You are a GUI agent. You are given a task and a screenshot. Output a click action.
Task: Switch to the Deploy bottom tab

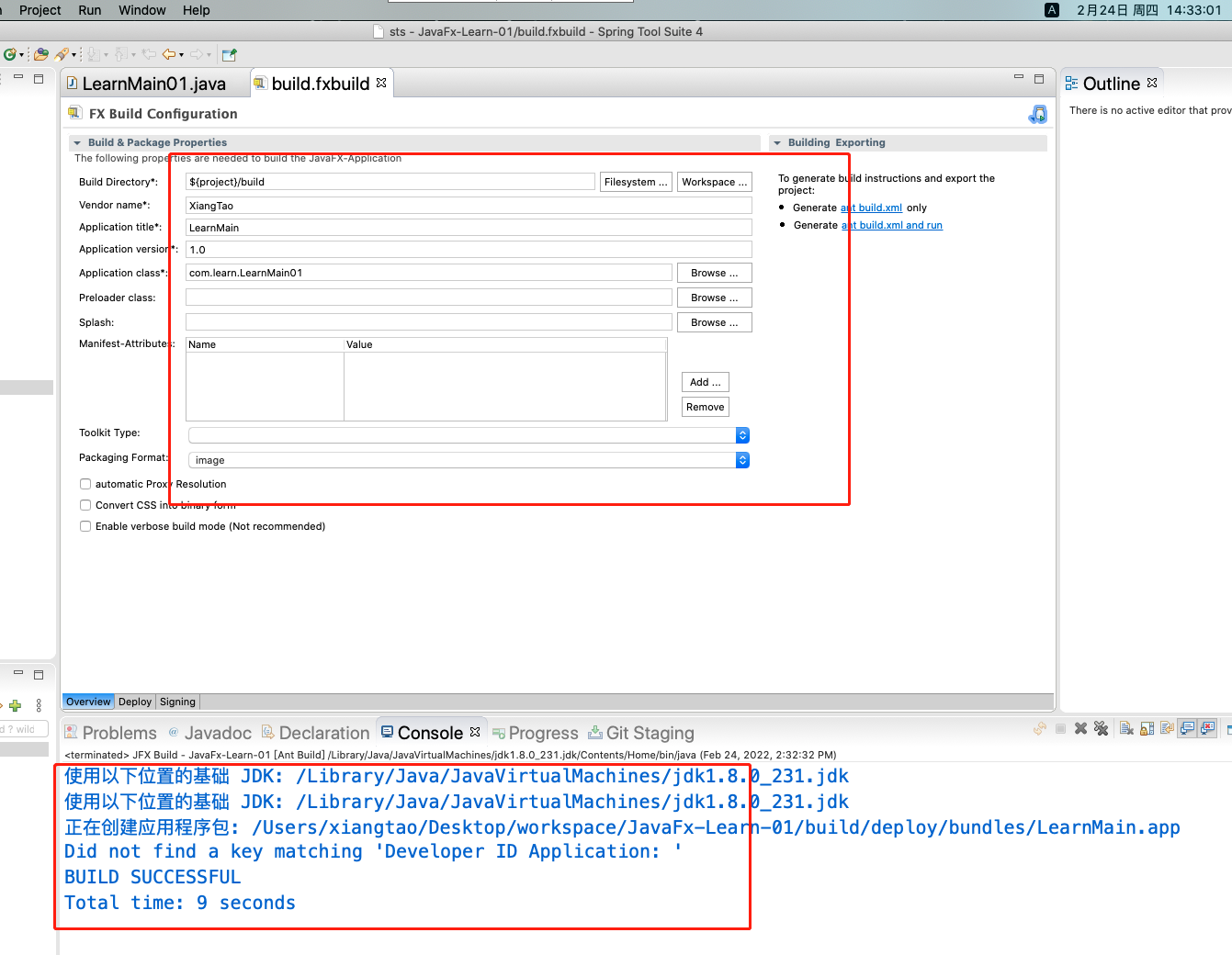click(x=135, y=702)
